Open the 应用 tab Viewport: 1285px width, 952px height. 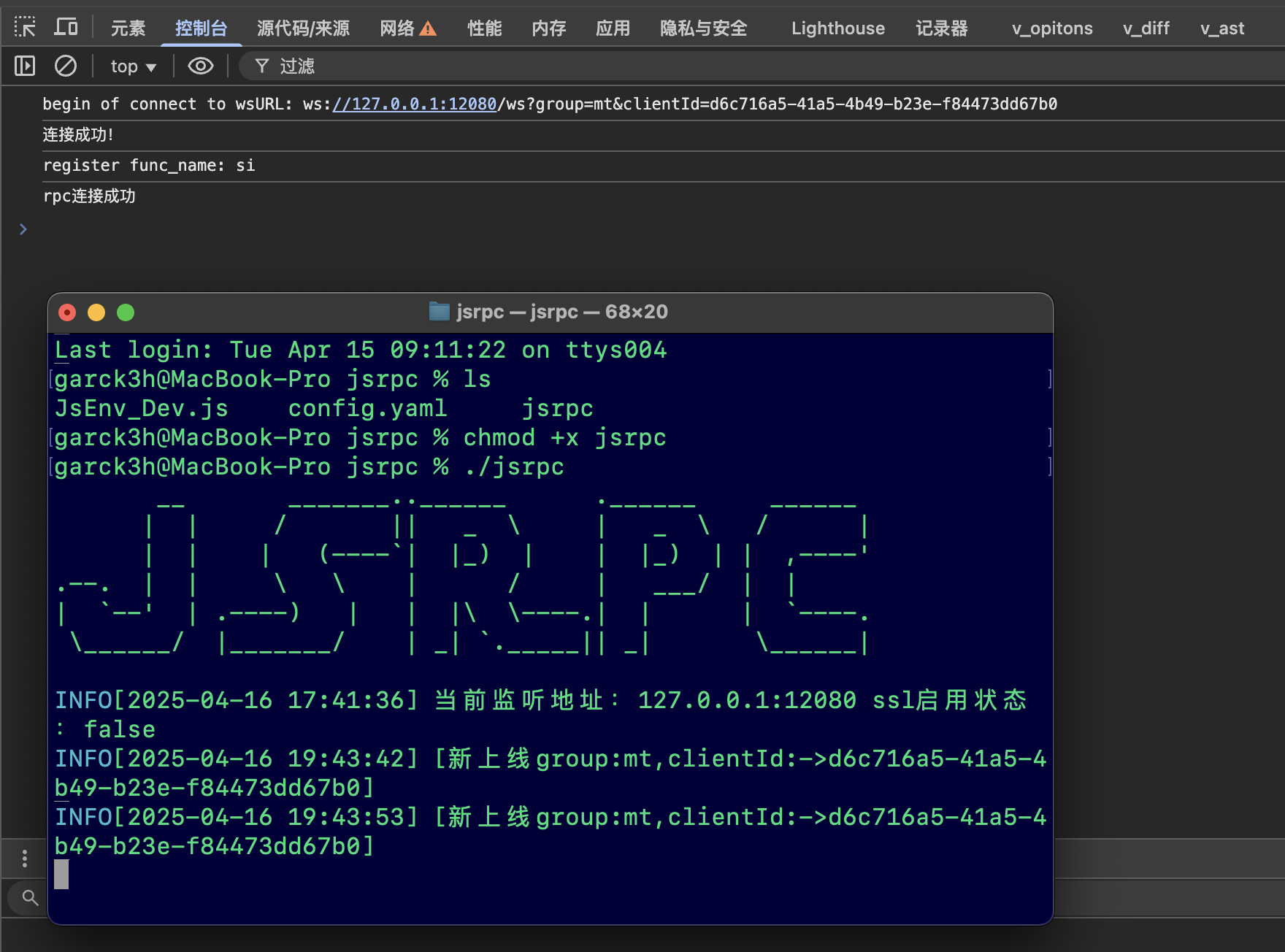point(613,28)
